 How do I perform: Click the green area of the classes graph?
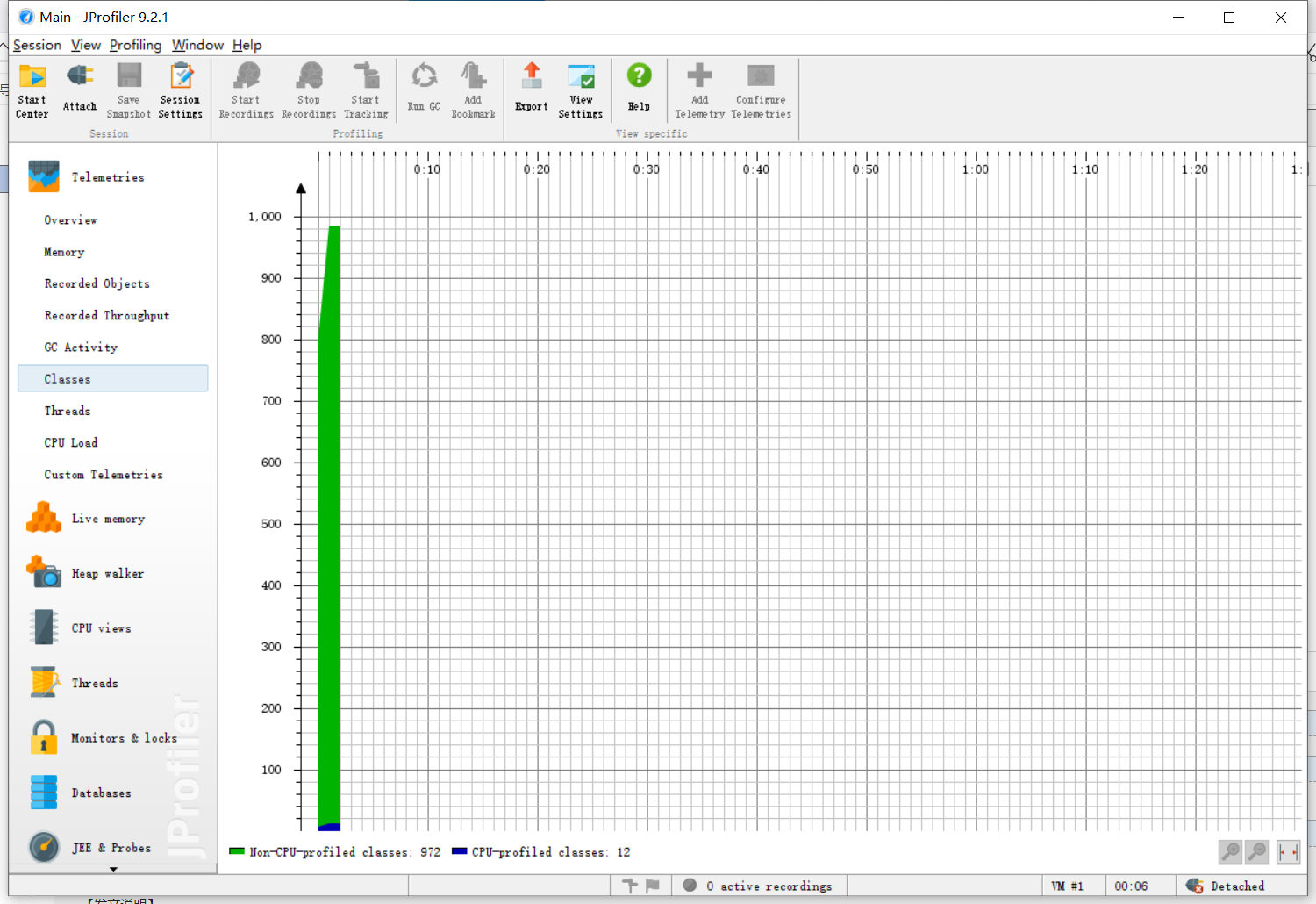(329, 527)
